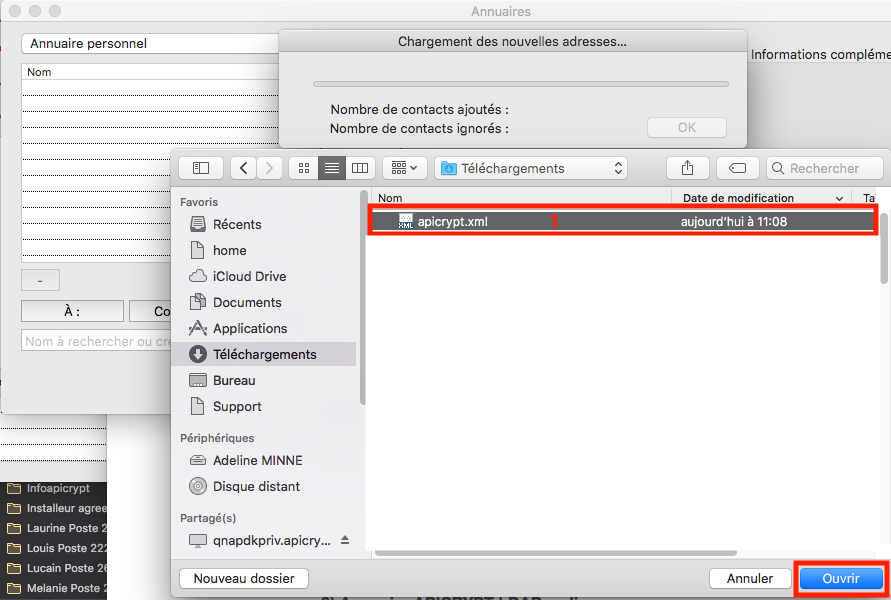891x600 pixels.
Task: Click the tag edit icon
Action: point(737,168)
